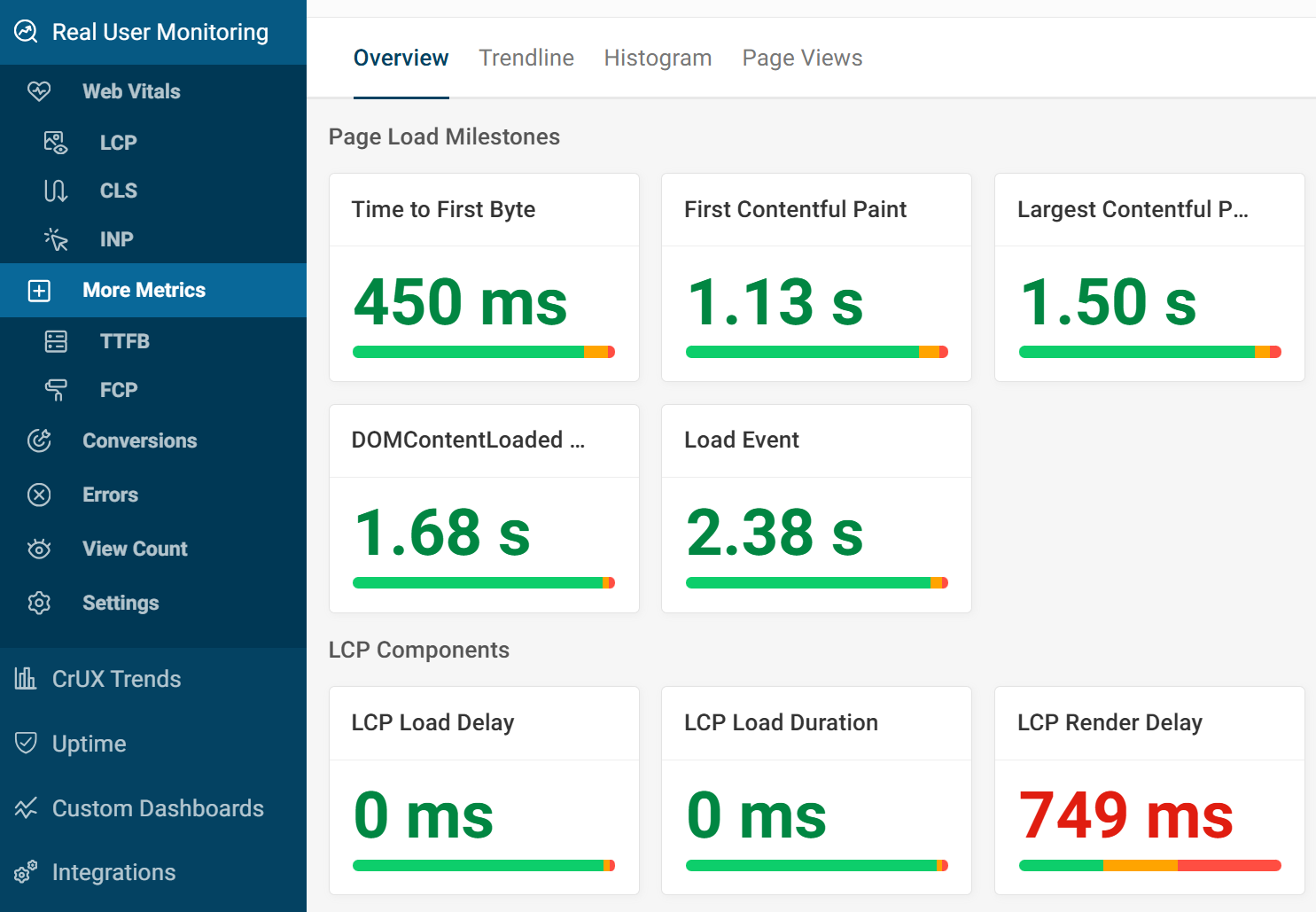The image size is (1316, 912).
Task: Click the 1.50 s Largest Contentful Paint value
Action: [x=1108, y=302]
